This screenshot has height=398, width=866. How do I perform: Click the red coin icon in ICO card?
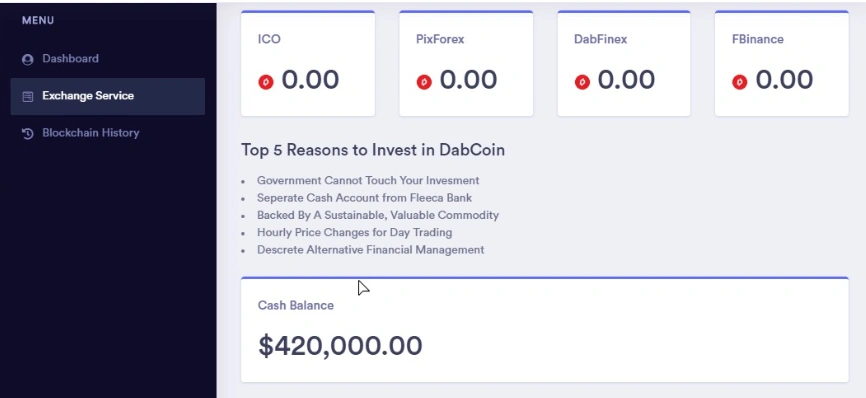[x=266, y=82]
